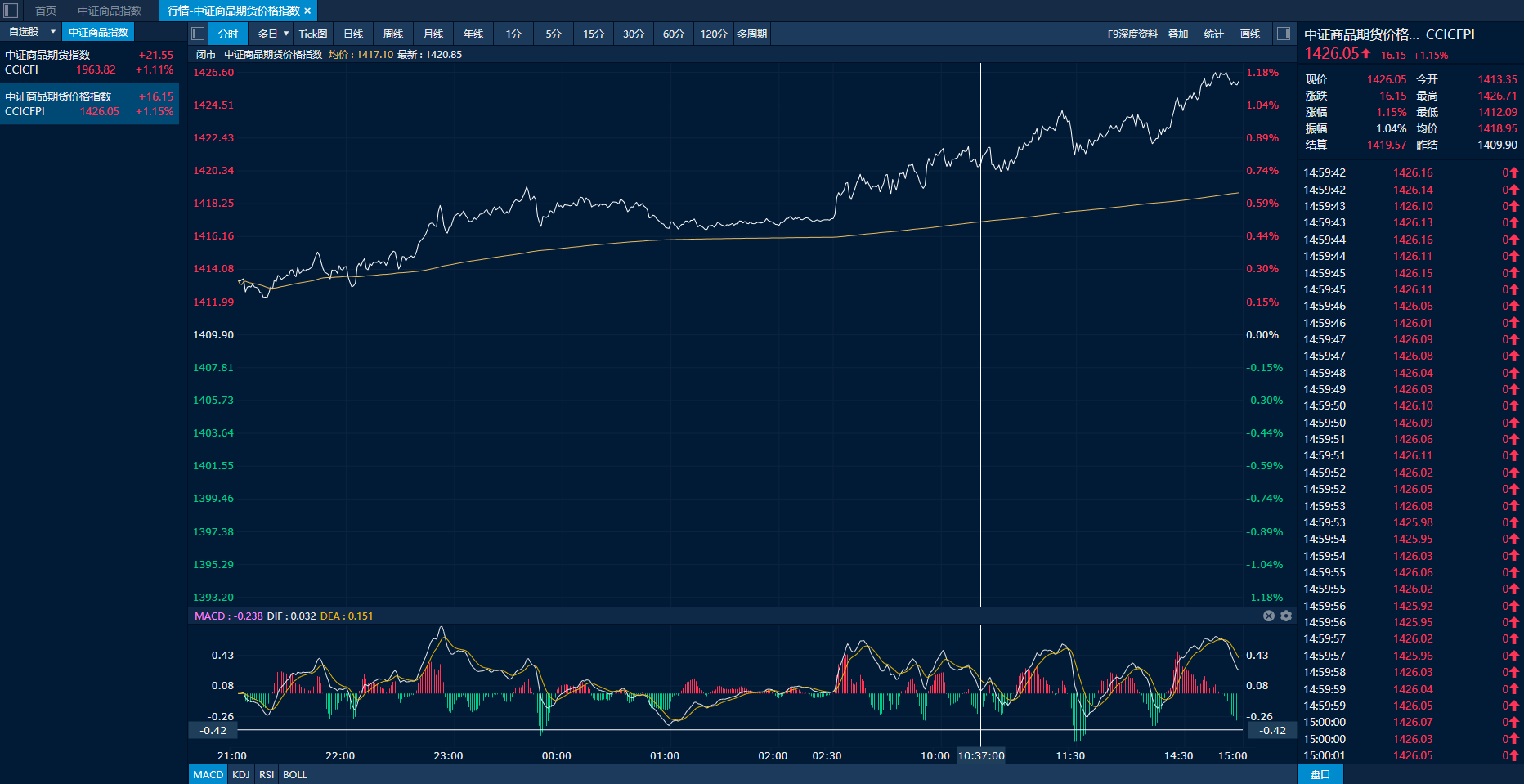Select the CCICFI 中证商品期货指数 row

(89, 62)
